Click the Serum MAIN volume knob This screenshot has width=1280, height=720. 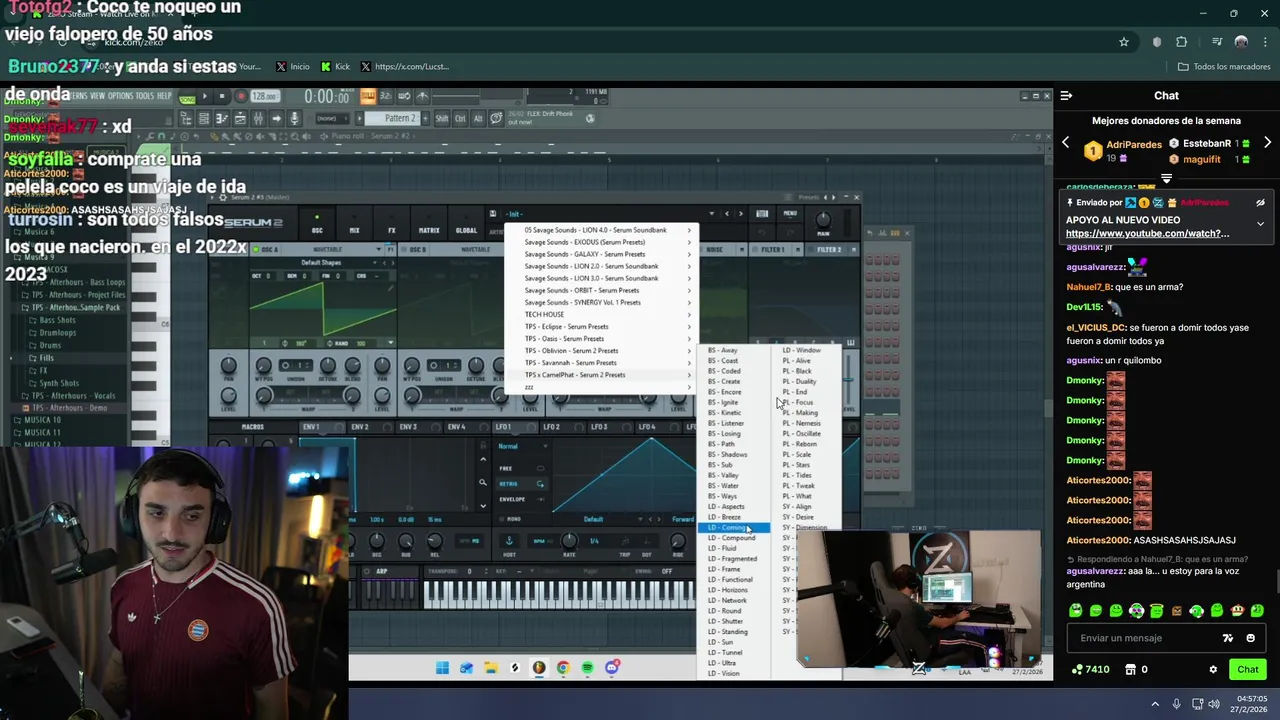tap(823, 220)
